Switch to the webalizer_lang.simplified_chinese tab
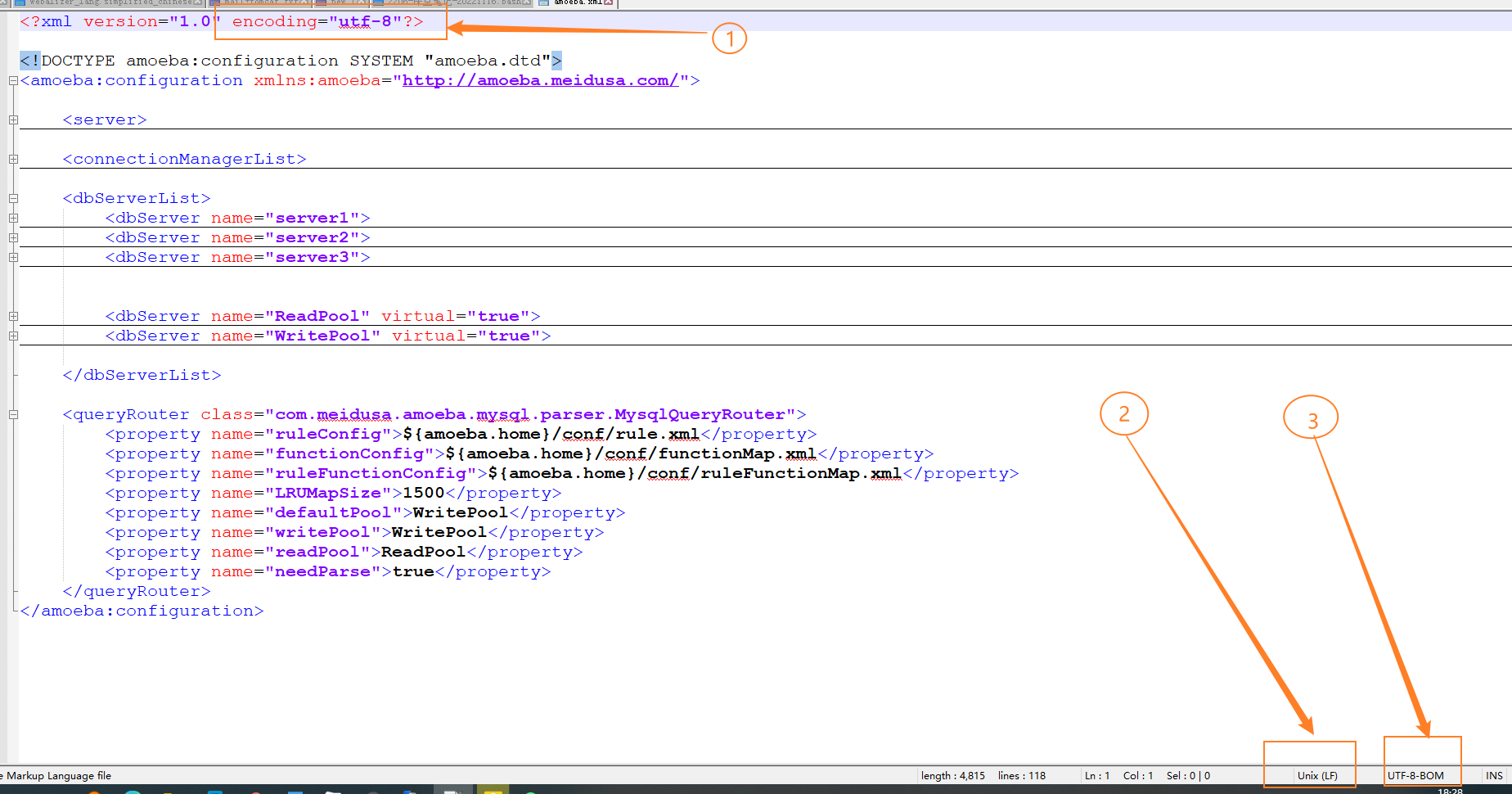Screen dimensions: 1512x794 [123, 2]
